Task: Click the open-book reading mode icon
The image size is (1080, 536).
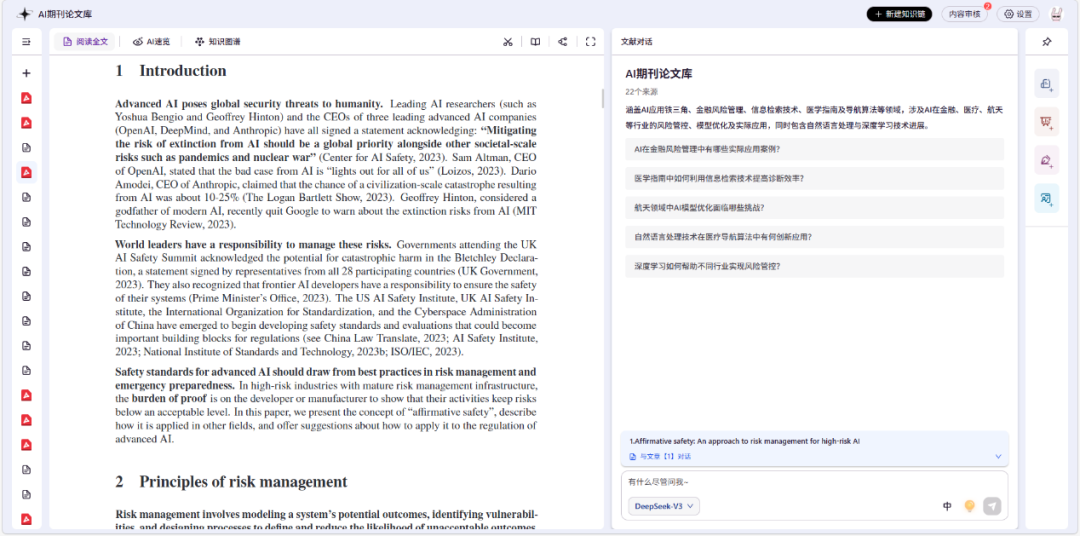Action: click(536, 42)
